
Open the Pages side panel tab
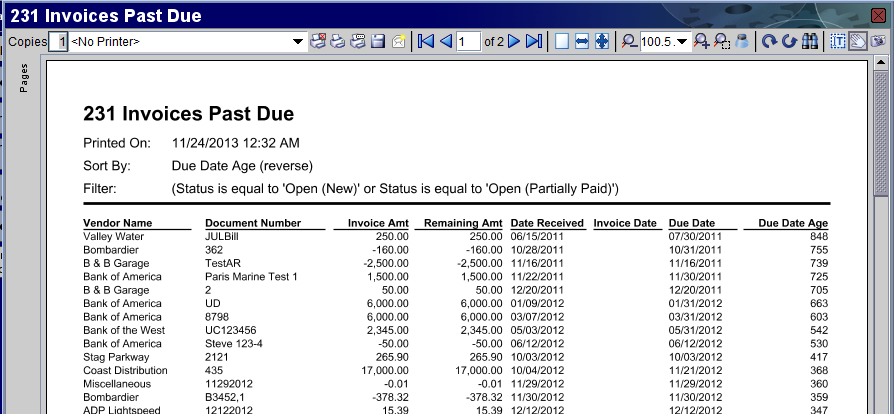[23, 79]
